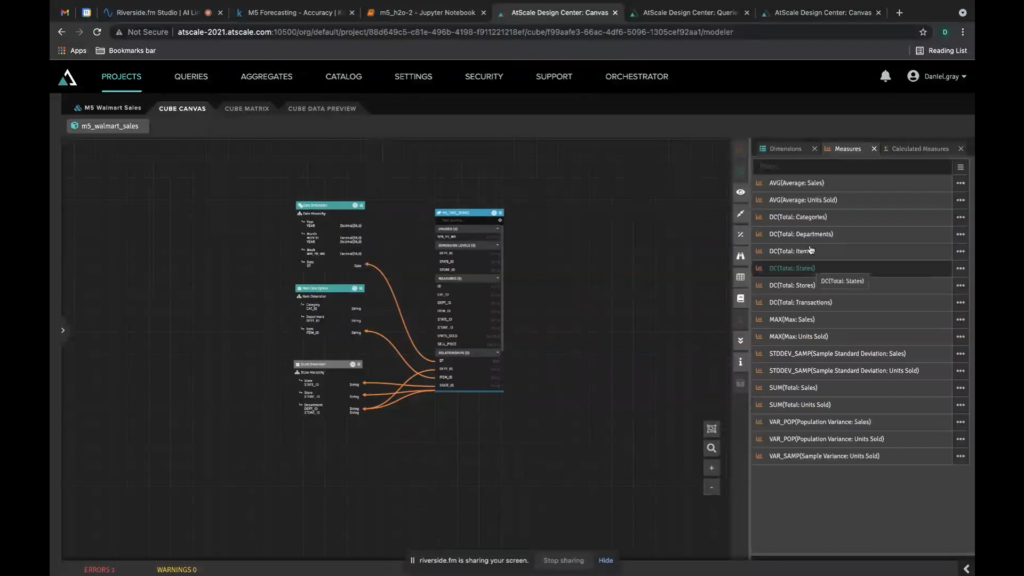
Task: Click the browser address bar
Action: tap(455, 32)
